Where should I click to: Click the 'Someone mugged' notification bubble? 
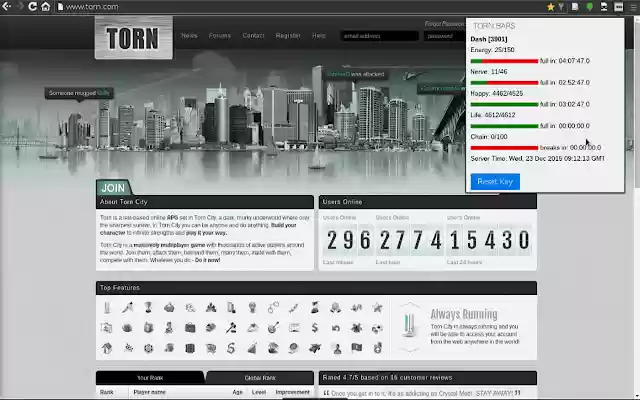coord(79,93)
